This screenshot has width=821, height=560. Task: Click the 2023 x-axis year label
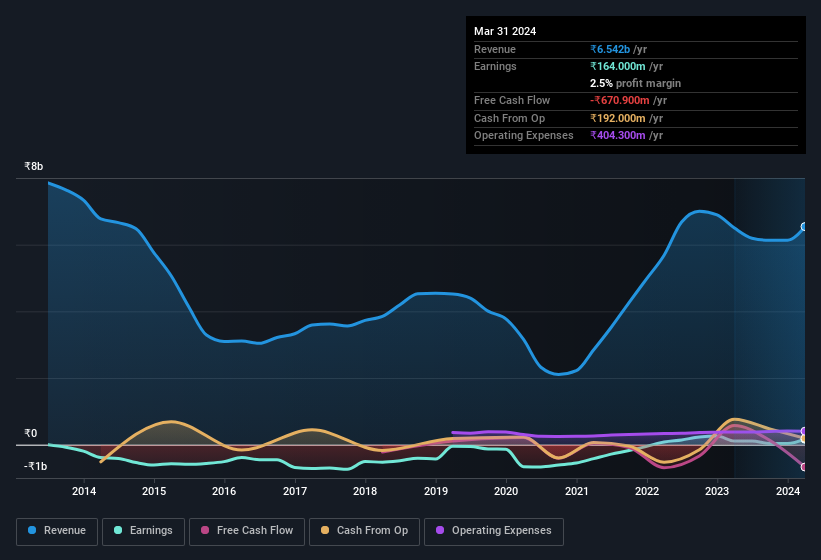(717, 491)
